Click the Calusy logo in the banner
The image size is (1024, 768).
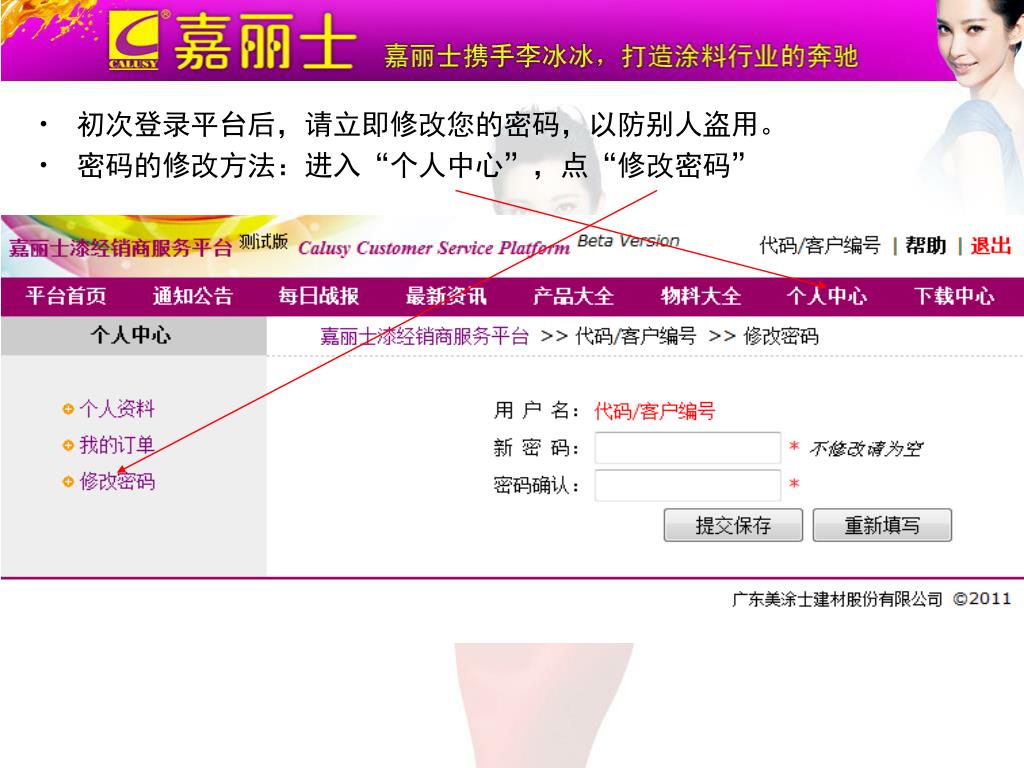point(133,39)
